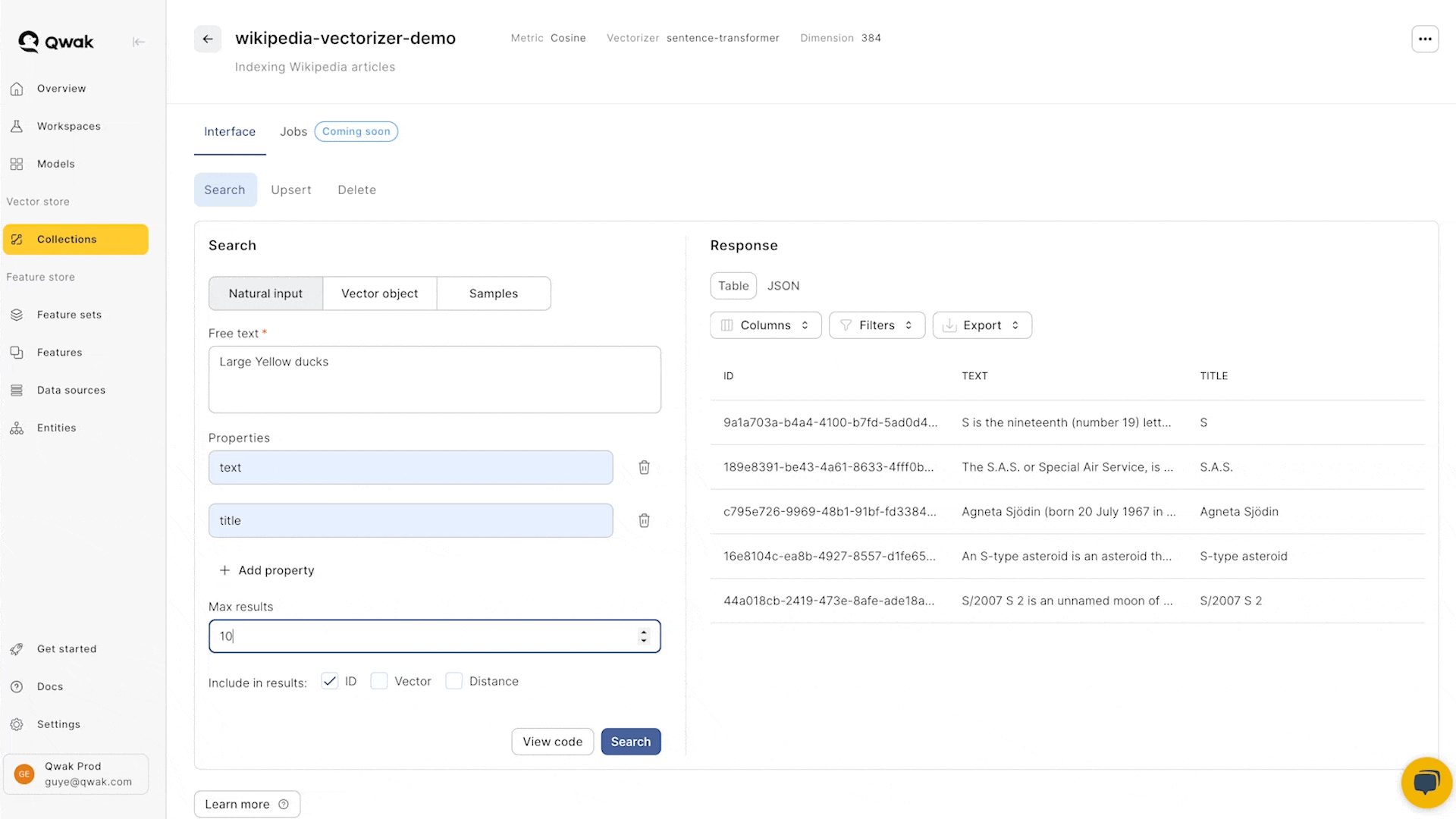Expand the Columns dropdown
Viewport: 1456px width, 819px height.
coord(765,325)
